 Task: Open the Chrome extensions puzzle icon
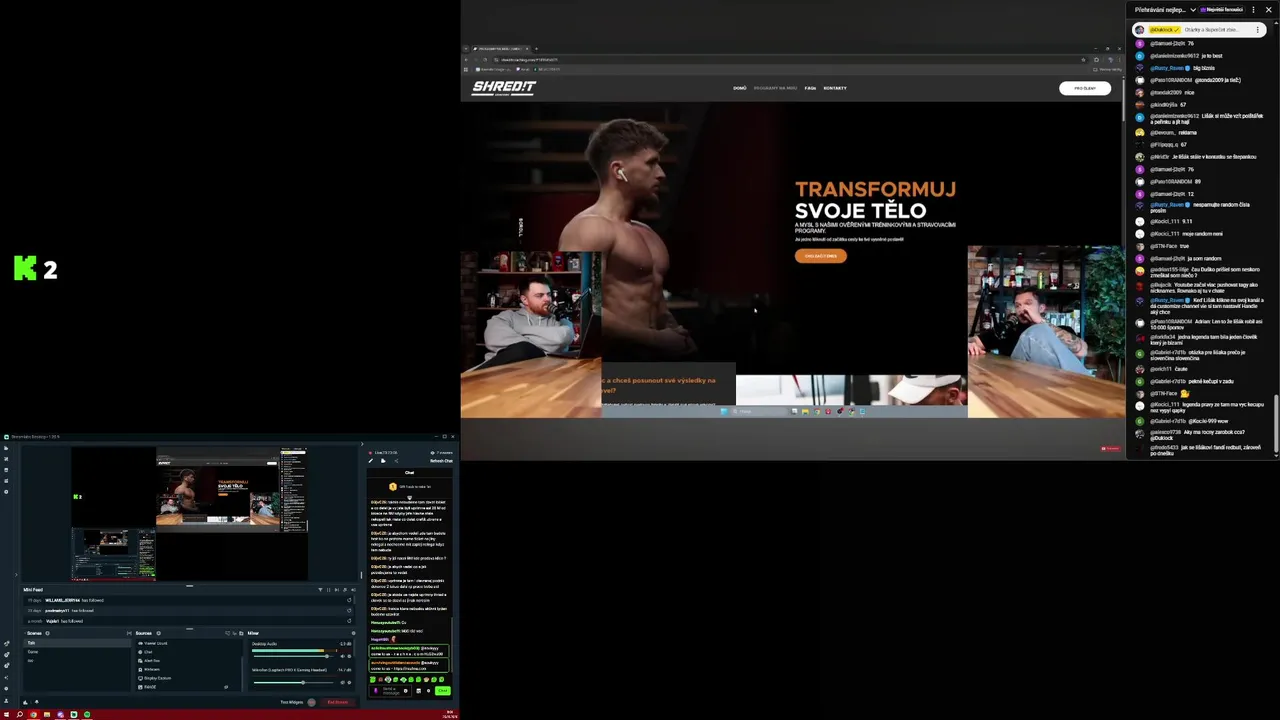tap(1097, 60)
